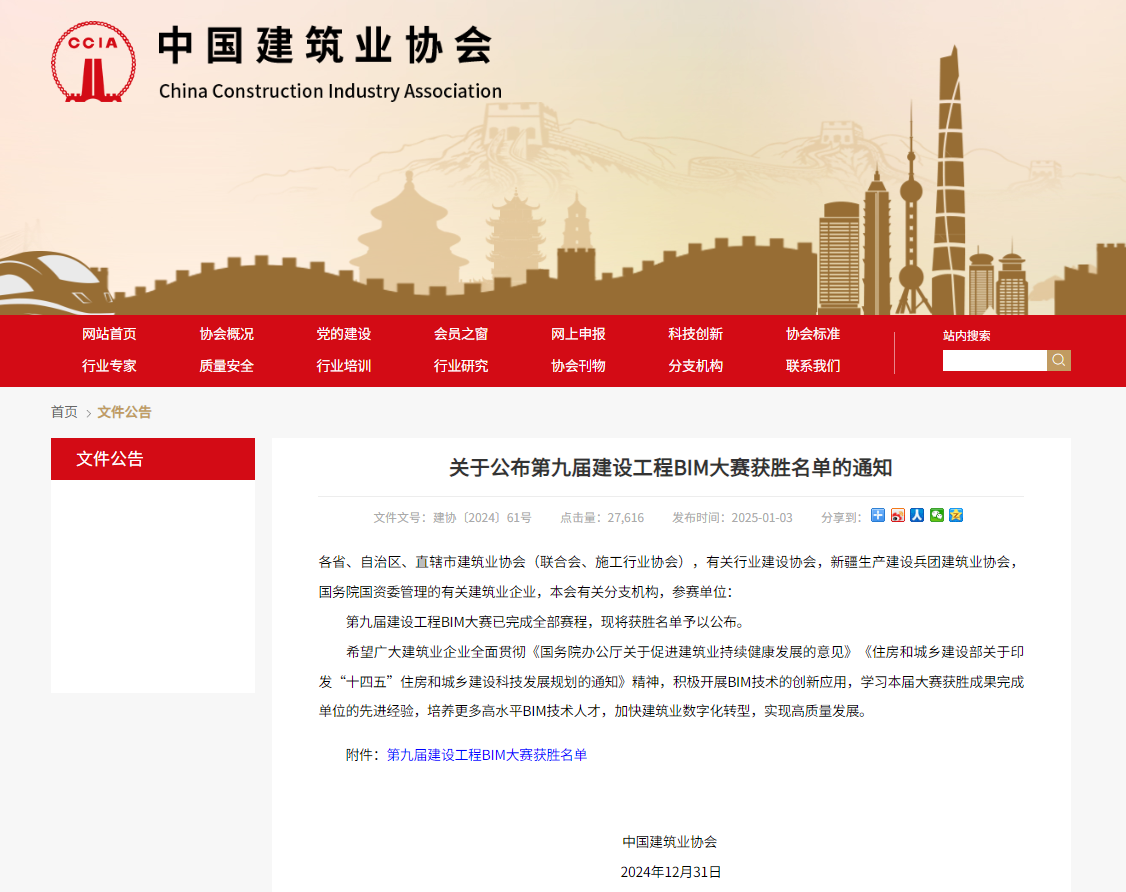Image resolution: width=1126 pixels, height=892 pixels.
Task: Navigate to 会员之窗
Action: click(x=460, y=334)
